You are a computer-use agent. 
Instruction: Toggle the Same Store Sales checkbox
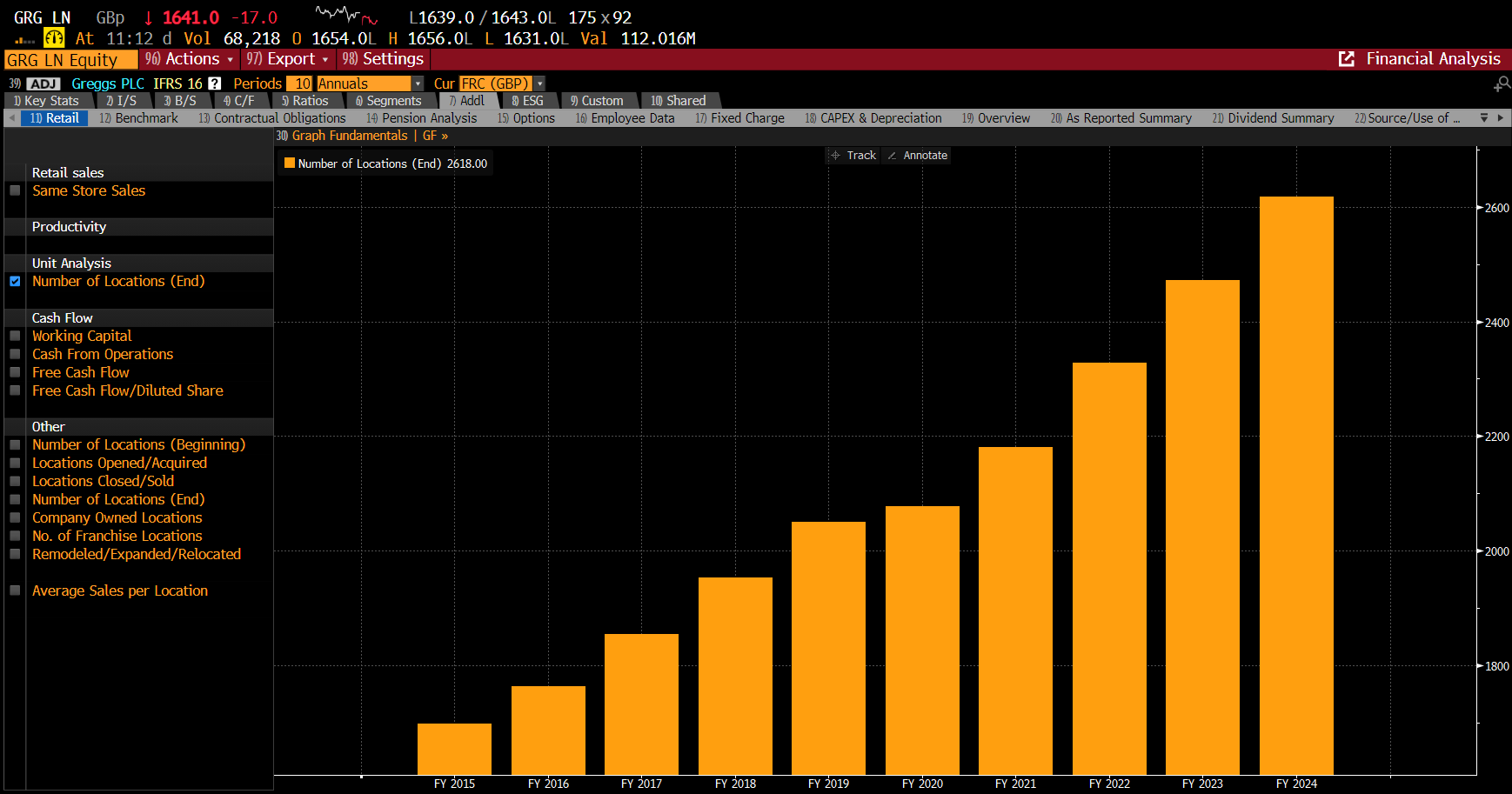coord(15,190)
